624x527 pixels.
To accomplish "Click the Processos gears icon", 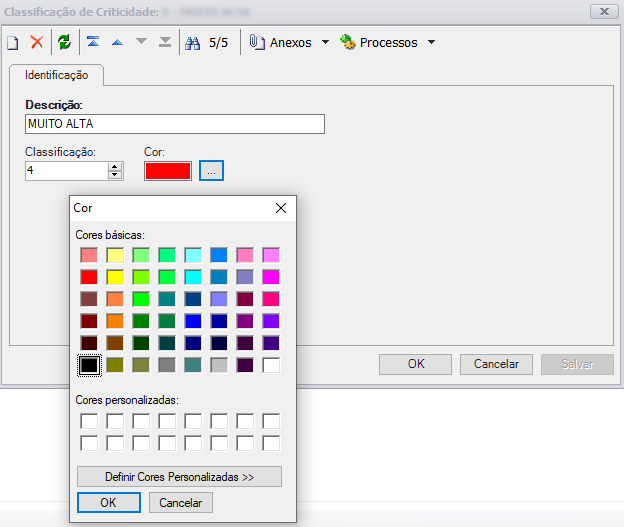I will [x=347, y=42].
